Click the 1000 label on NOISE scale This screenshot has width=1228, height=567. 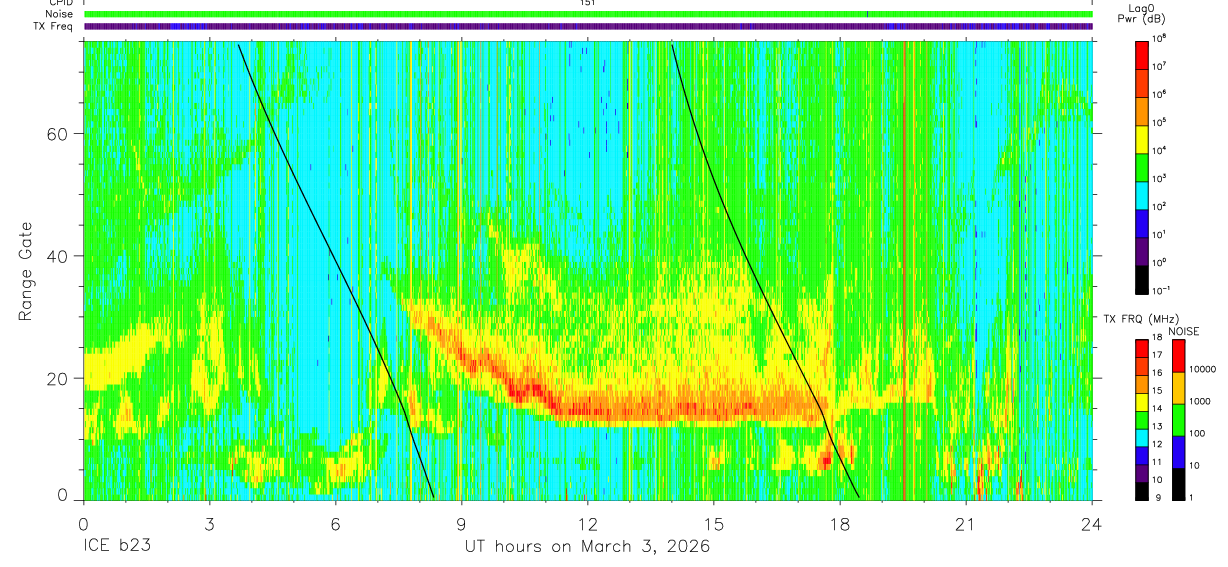1201,401
